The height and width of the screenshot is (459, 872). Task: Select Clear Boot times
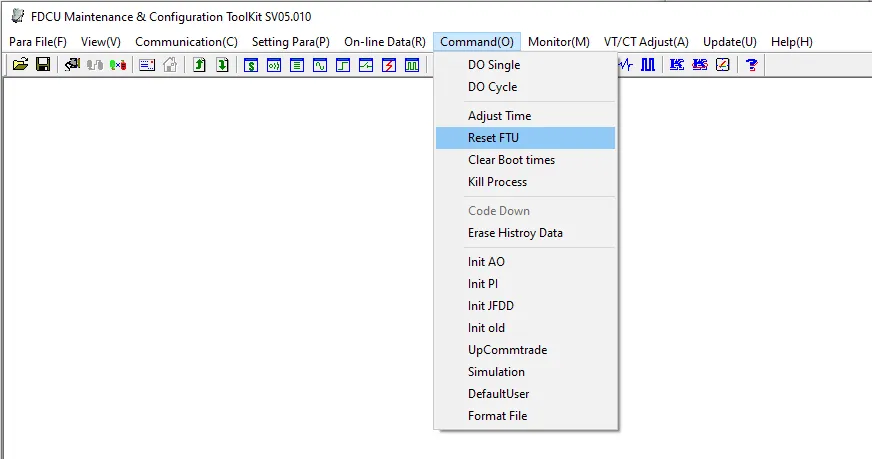(x=526, y=160)
